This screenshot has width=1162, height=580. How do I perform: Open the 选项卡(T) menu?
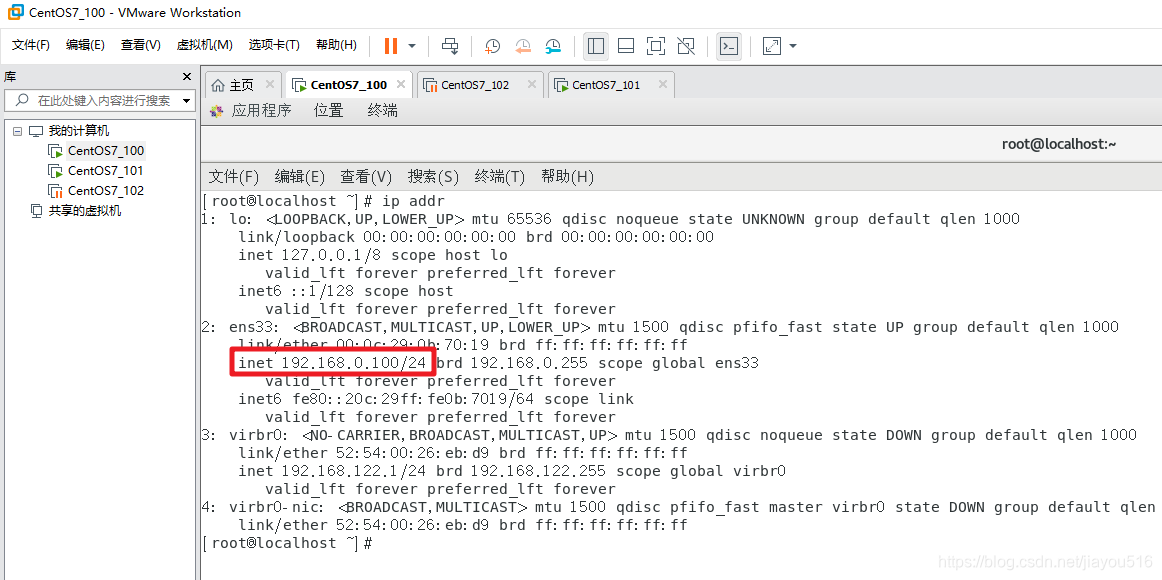tap(274, 45)
